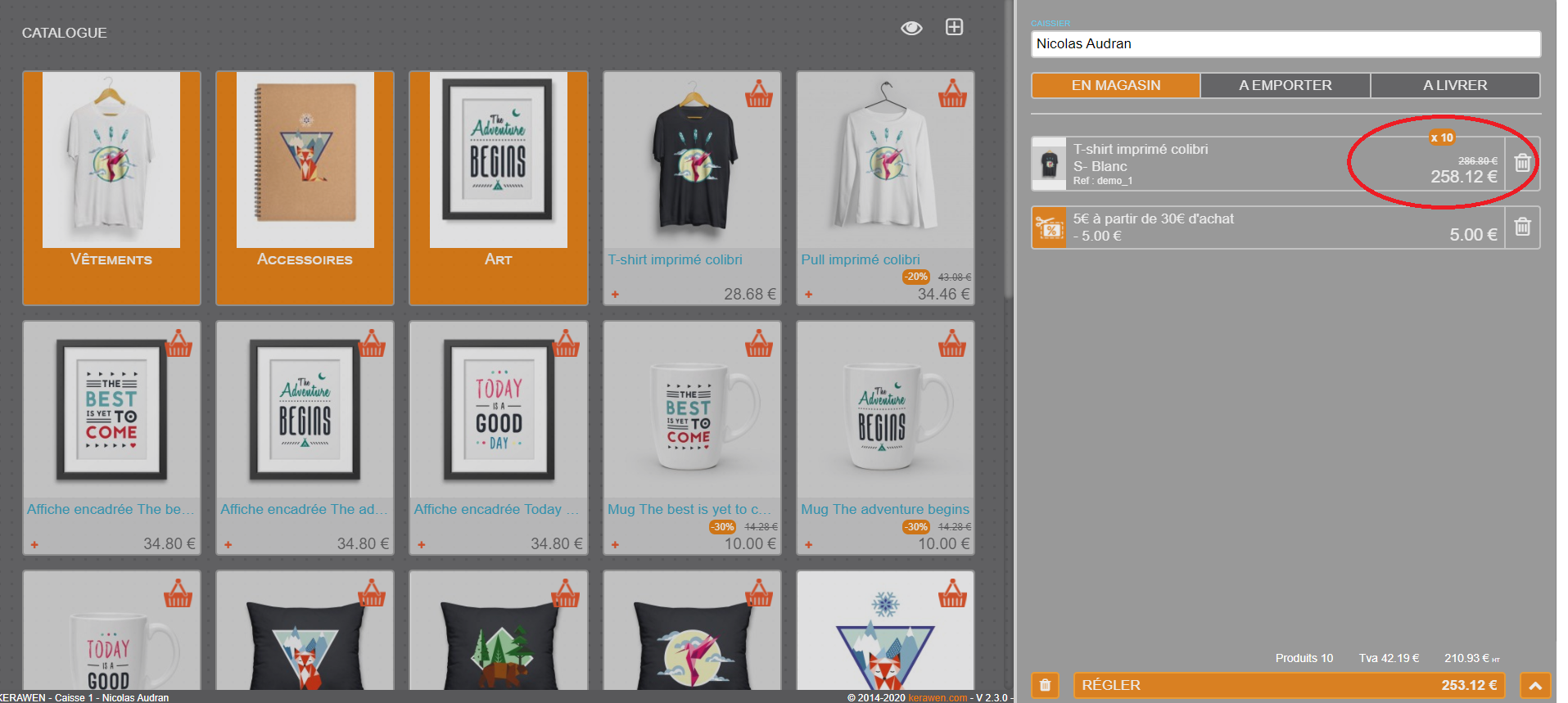Add T-shirt imprimé colibri via basket icon
The height and width of the screenshot is (703, 1568).
coord(759,94)
